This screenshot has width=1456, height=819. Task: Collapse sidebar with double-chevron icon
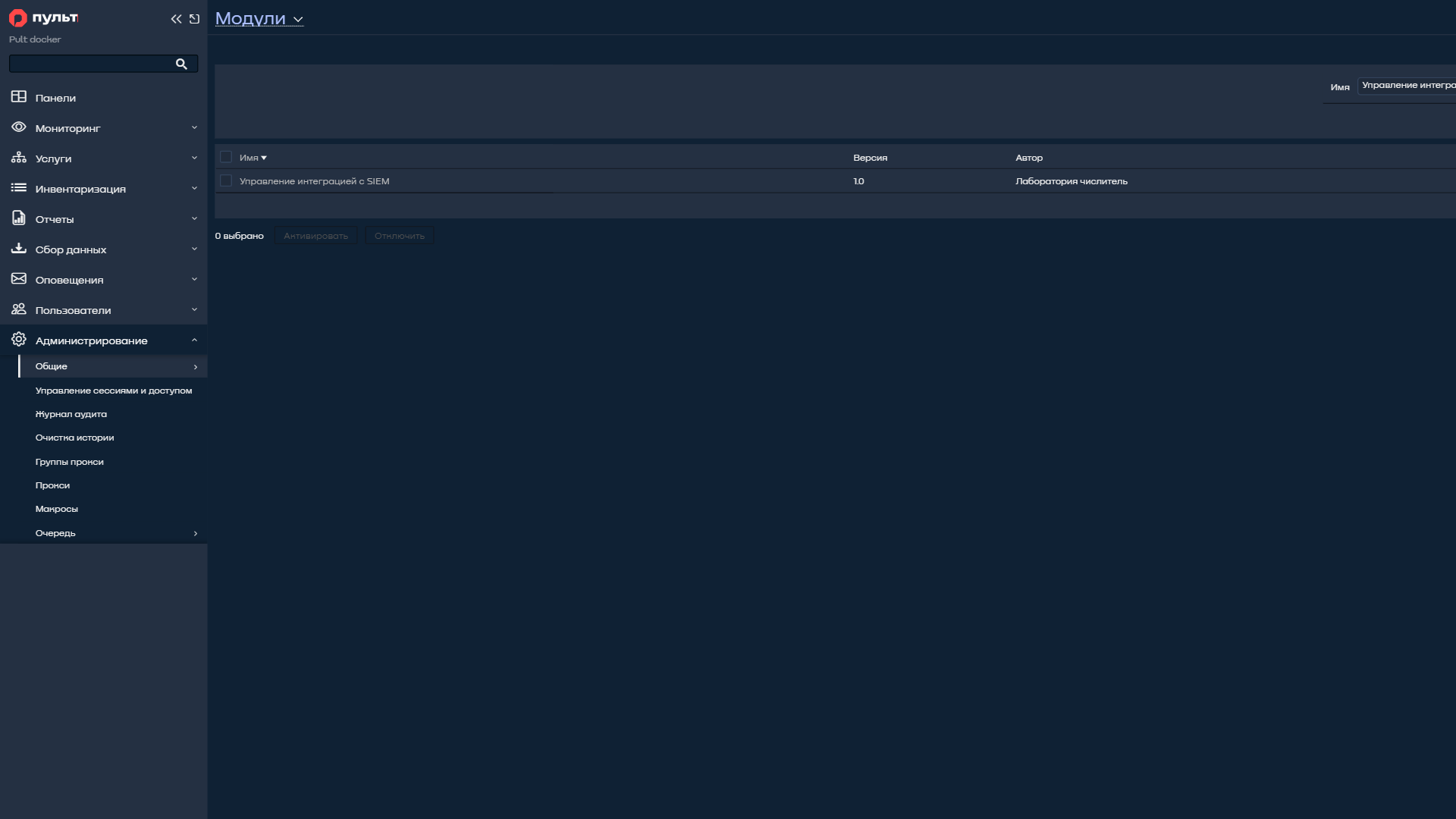click(x=176, y=19)
